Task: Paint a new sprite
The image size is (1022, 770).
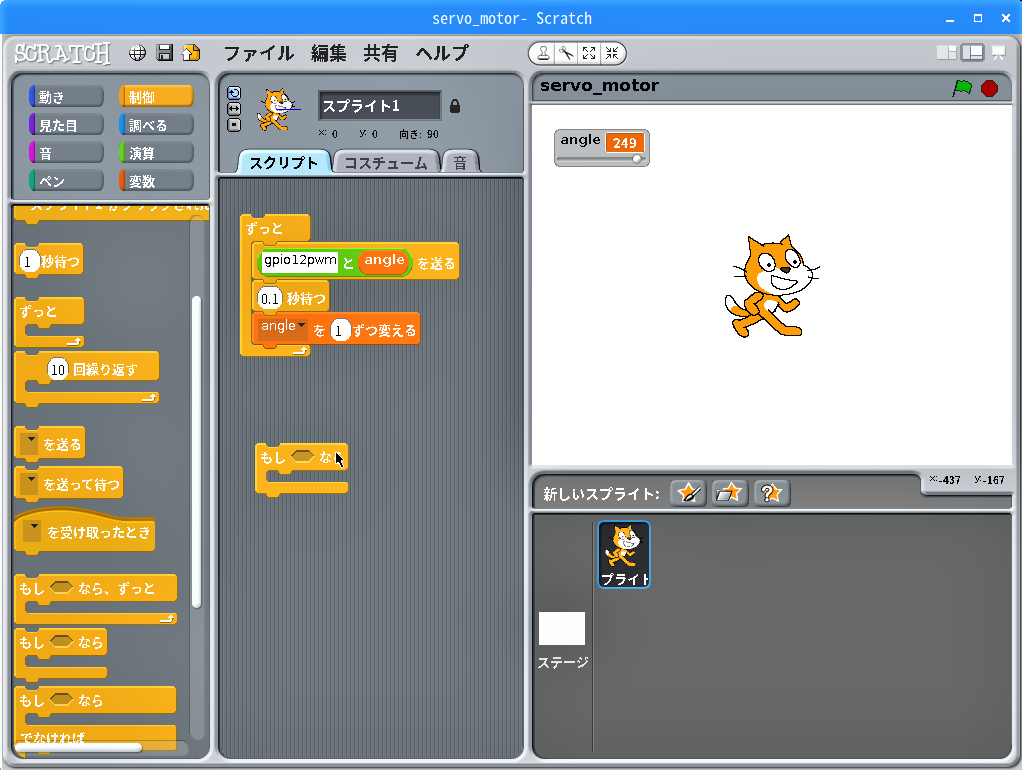Action: pyautogui.click(x=688, y=493)
